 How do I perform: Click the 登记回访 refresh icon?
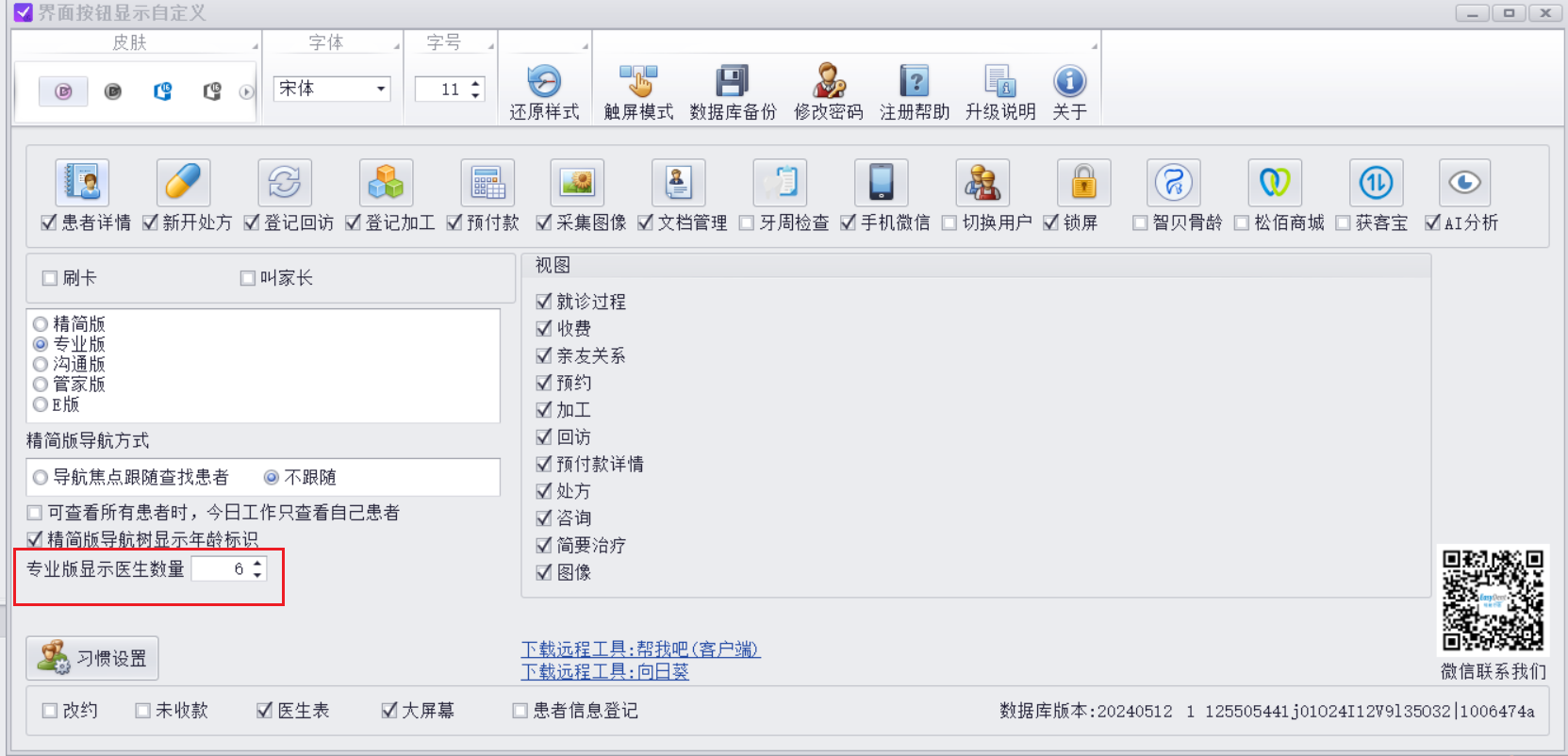pos(285,183)
